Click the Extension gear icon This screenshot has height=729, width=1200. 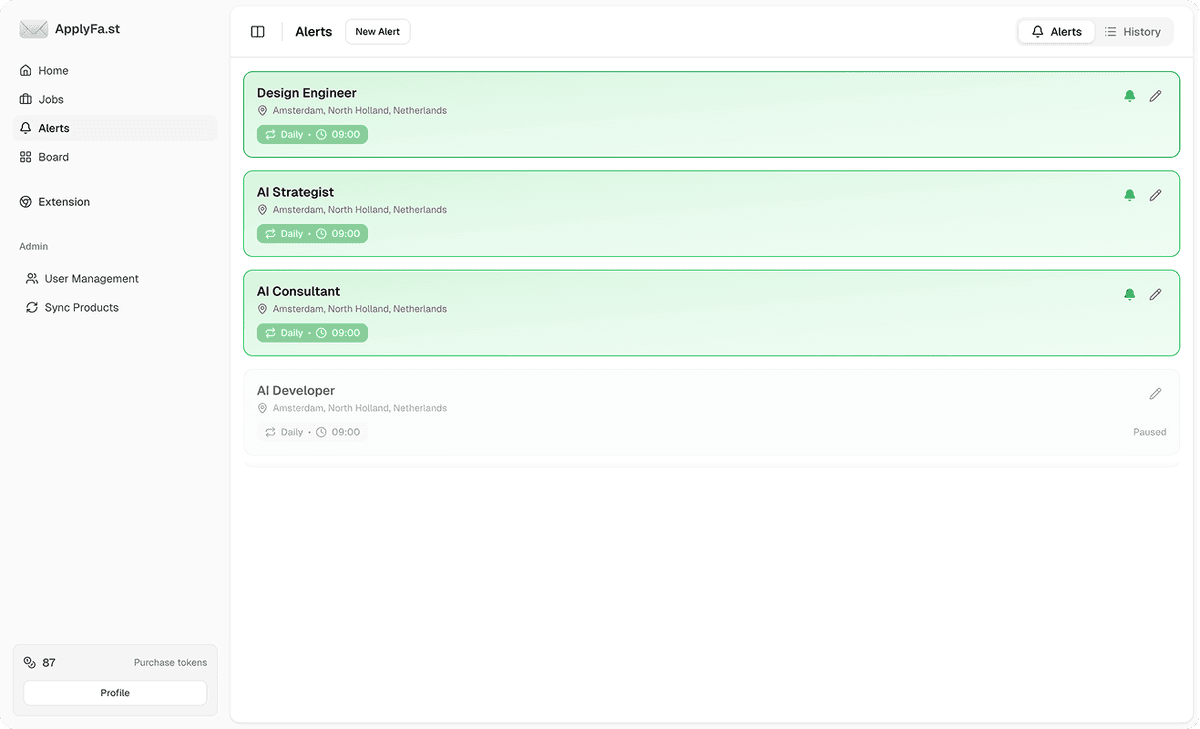point(25,201)
